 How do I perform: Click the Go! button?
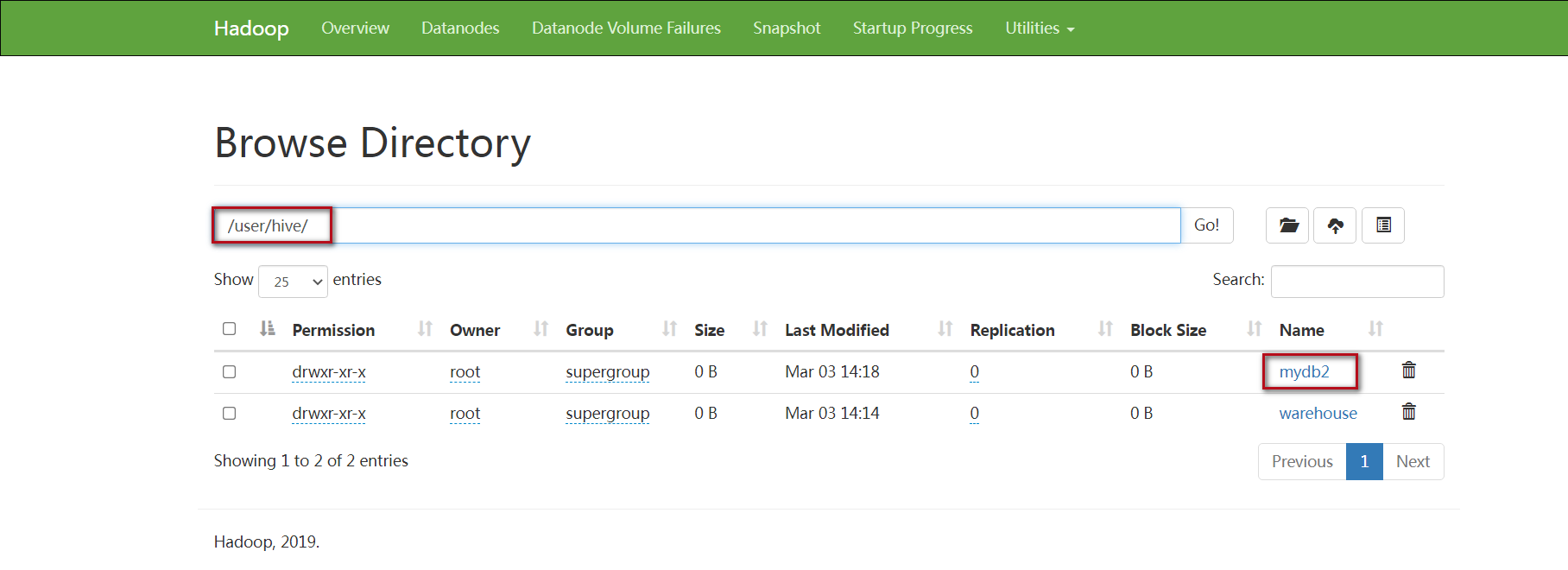point(1206,225)
